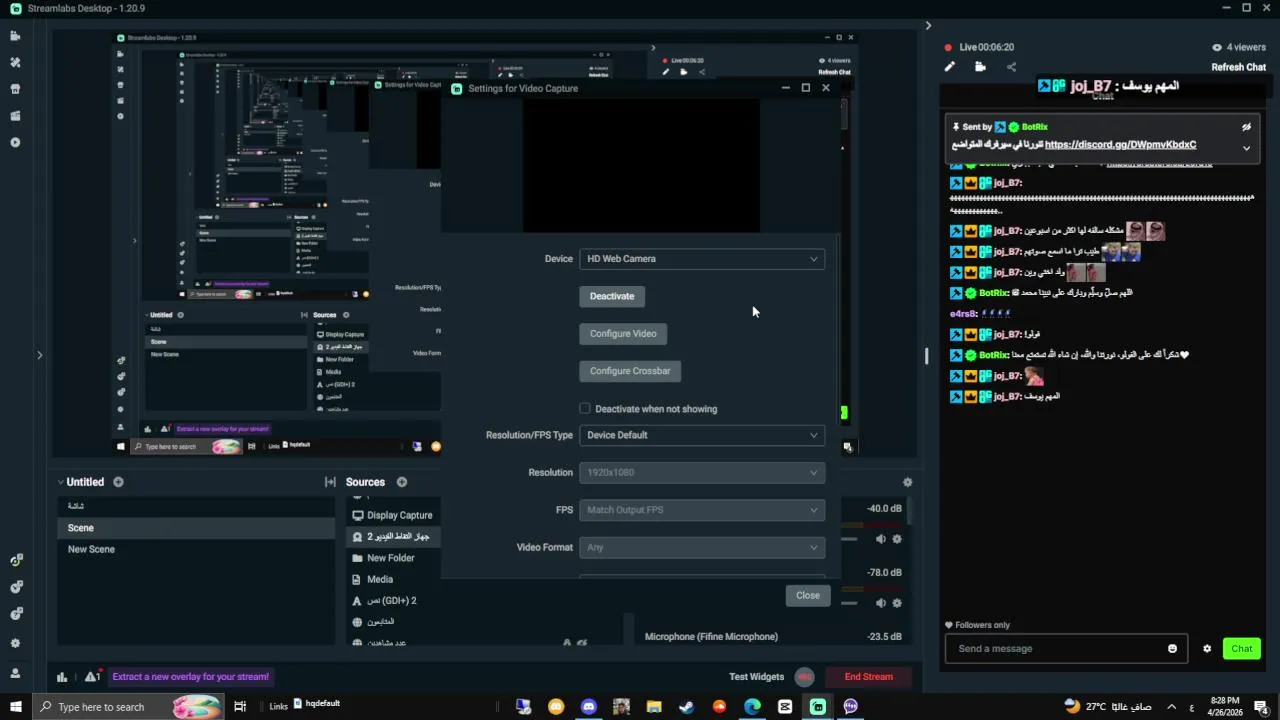1280x720 pixels.
Task: Edit stream info with pencil icon
Action: pyautogui.click(x=950, y=67)
